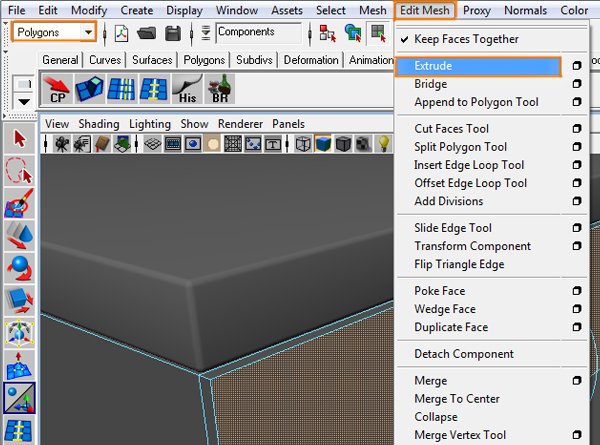Click the Show Manipulator tool

click(x=19, y=398)
